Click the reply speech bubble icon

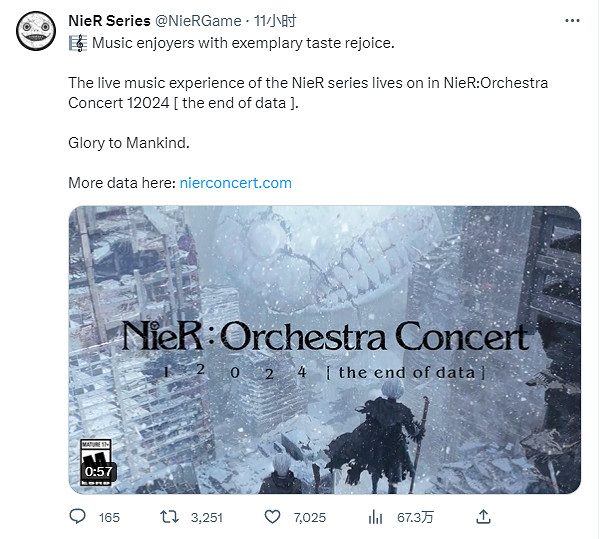click(x=78, y=516)
